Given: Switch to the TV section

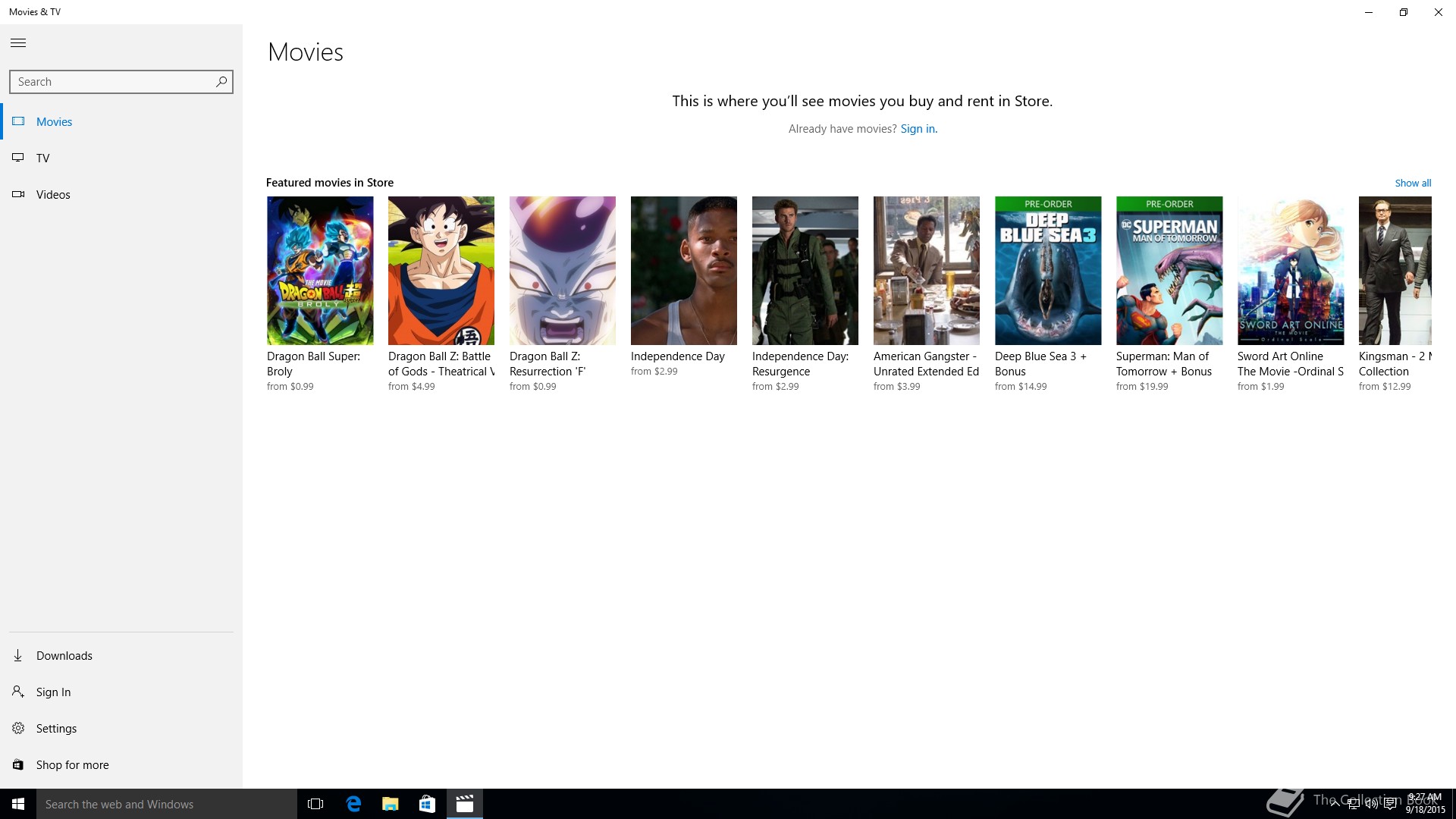Looking at the screenshot, I should (x=121, y=158).
